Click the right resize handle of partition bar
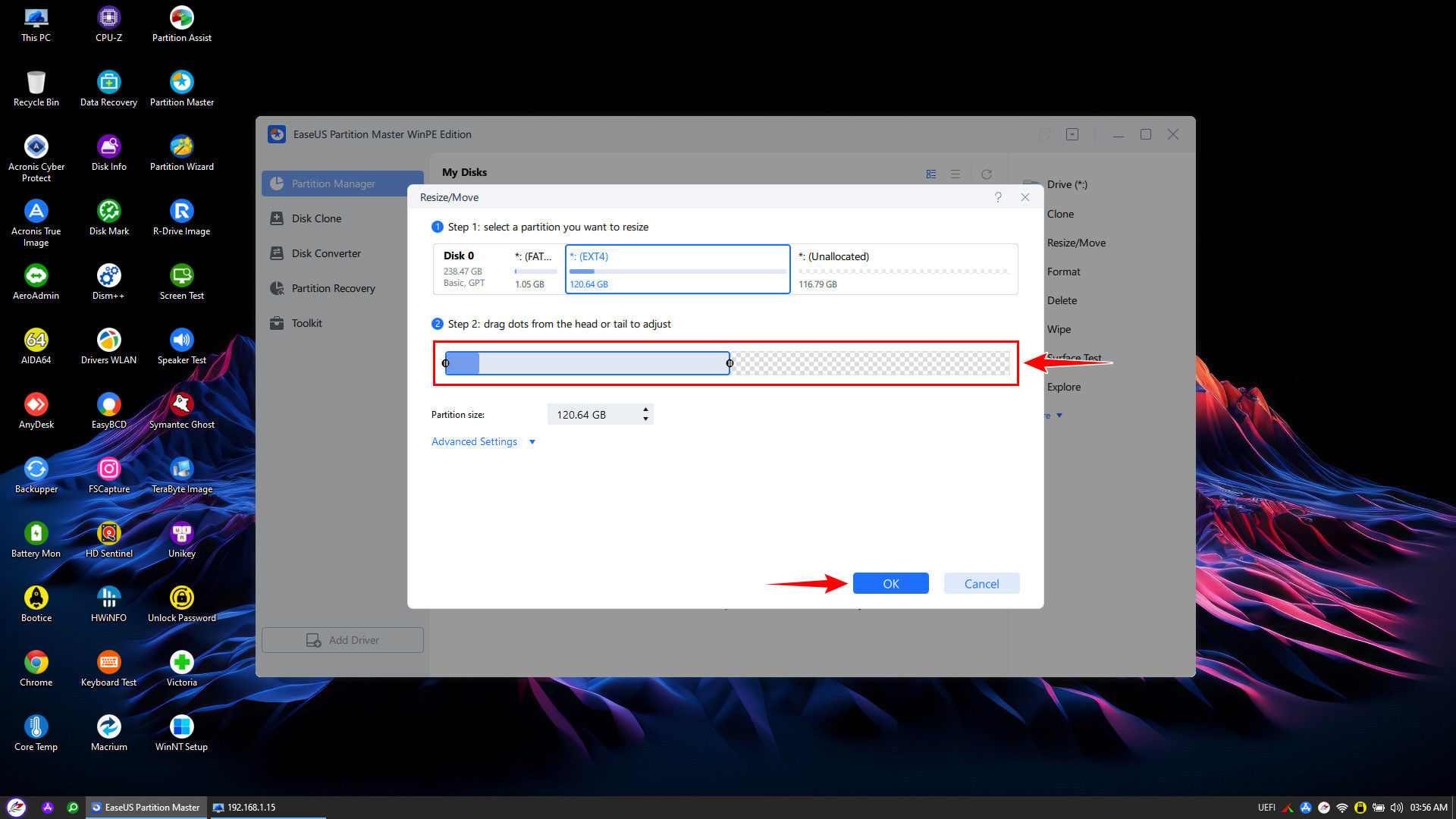This screenshot has width=1456, height=819. pyautogui.click(x=730, y=363)
